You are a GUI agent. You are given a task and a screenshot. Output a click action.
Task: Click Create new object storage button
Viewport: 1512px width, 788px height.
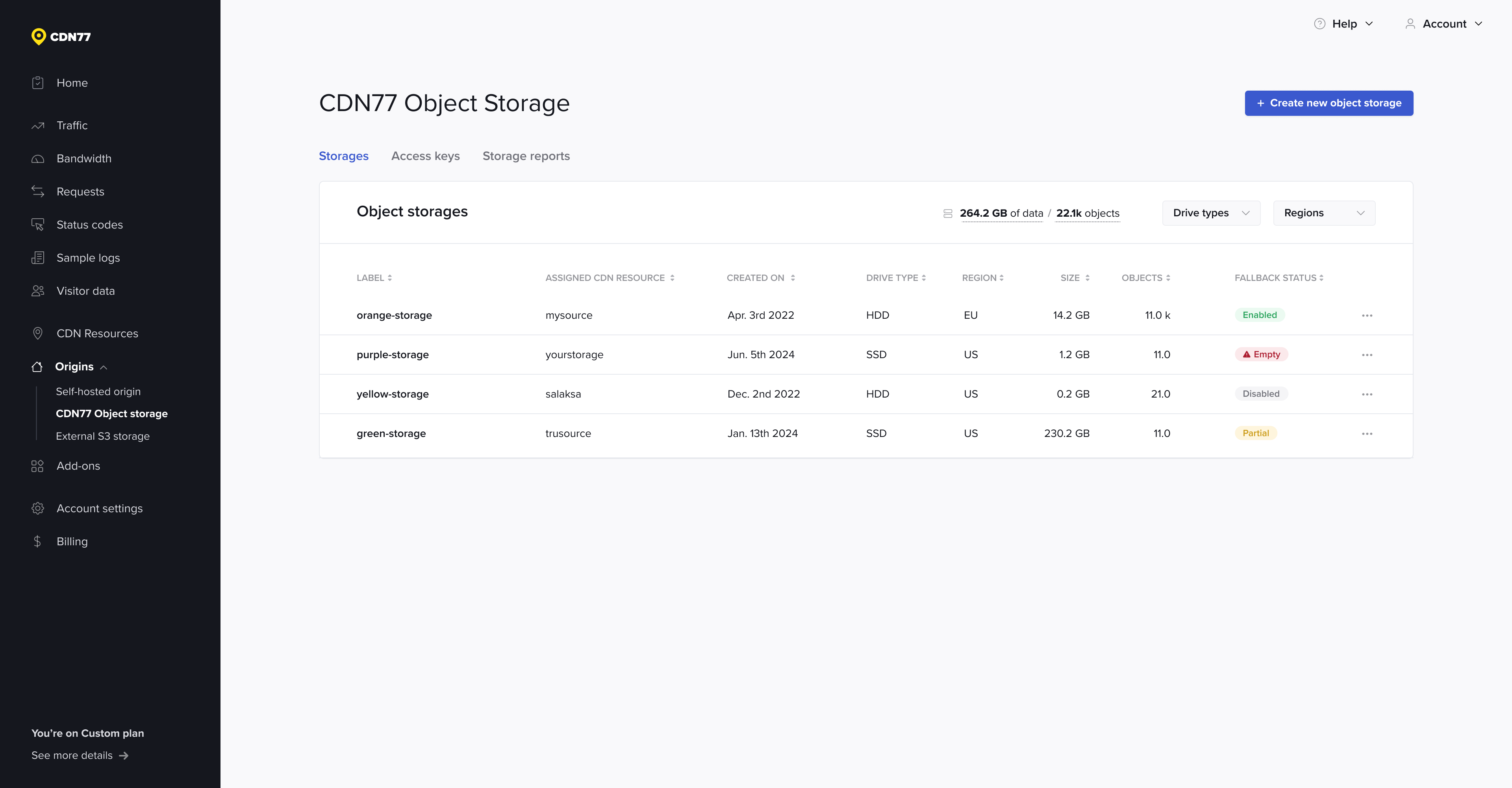coord(1328,103)
